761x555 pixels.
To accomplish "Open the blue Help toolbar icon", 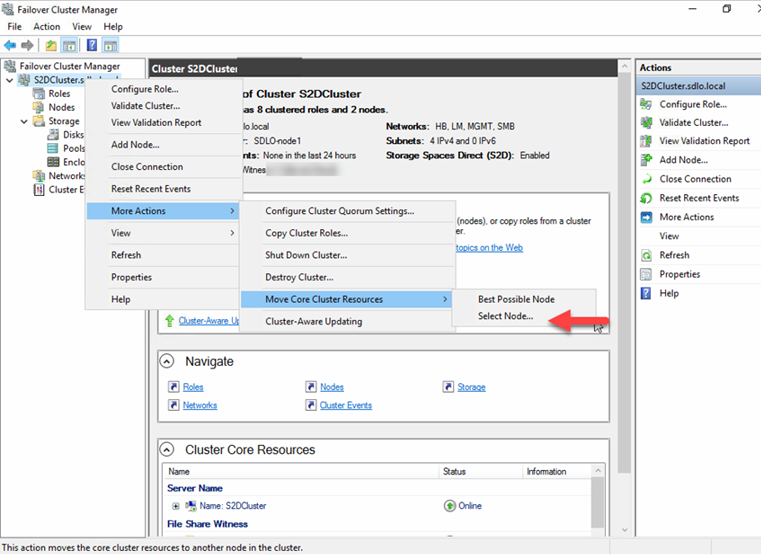I will pyautogui.click(x=92, y=46).
